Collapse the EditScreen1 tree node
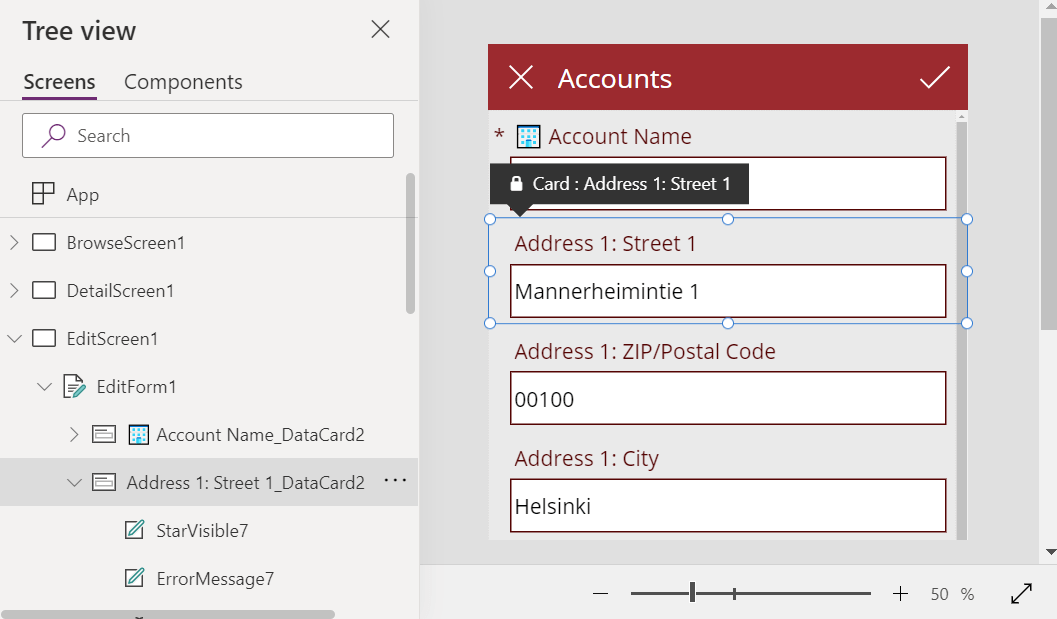This screenshot has height=619, width=1057. pyautogui.click(x=14, y=338)
